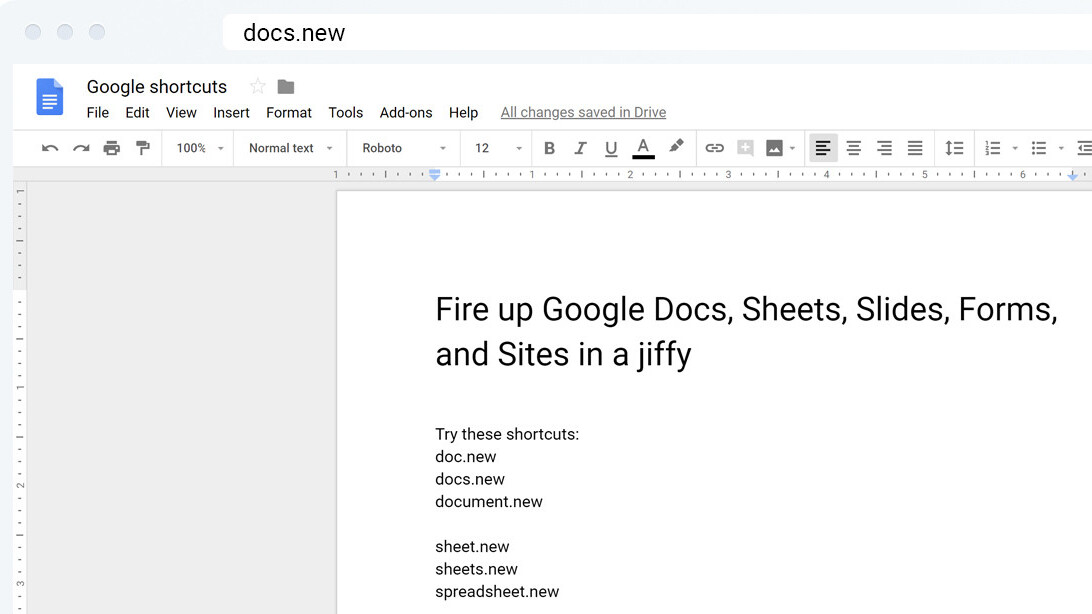Toggle underline formatting
Viewport: 1092px width, 614px height.
pyautogui.click(x=611, y=147)
